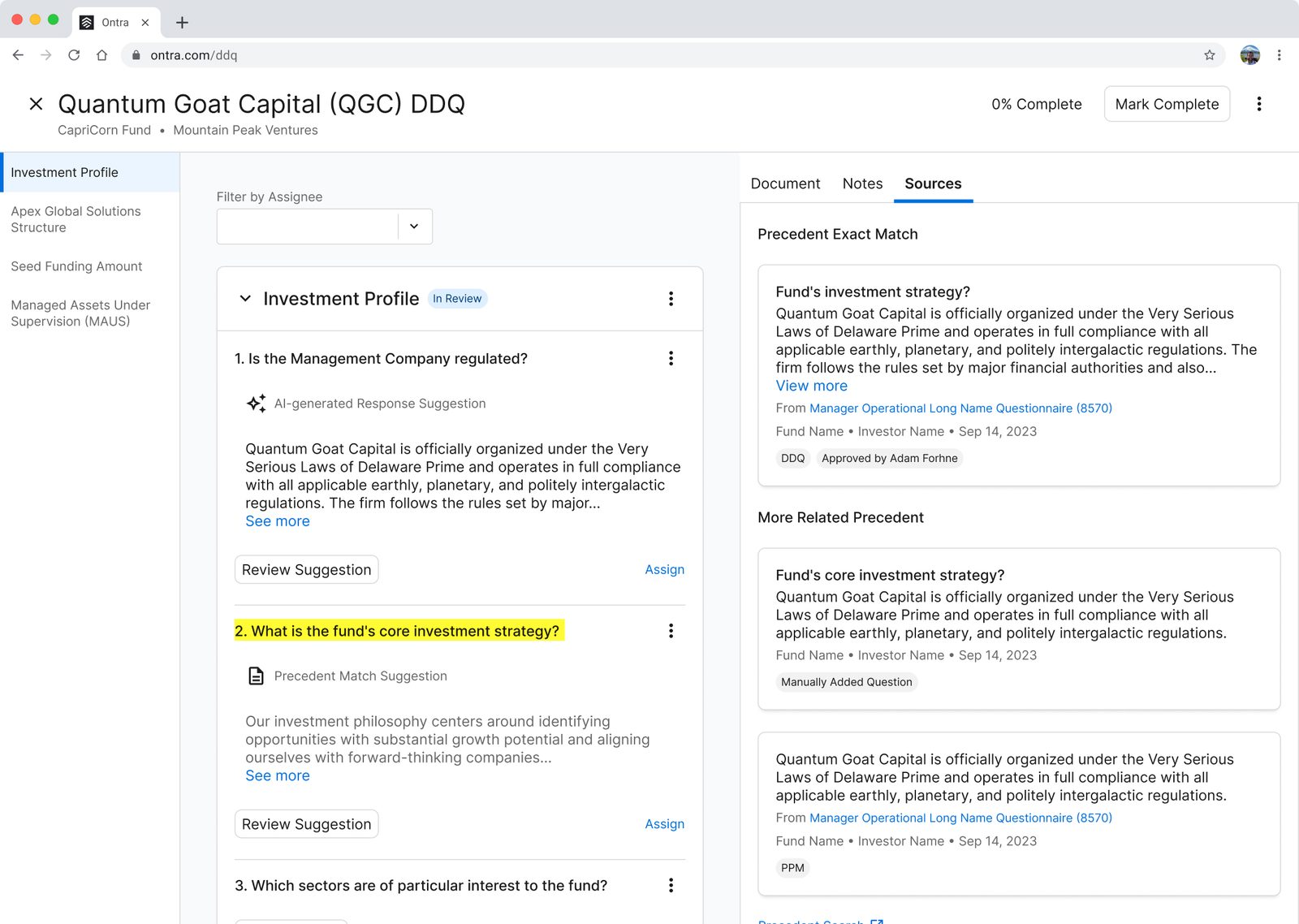Screen dimensions: 1299x924
Task: Open the Chrome three-dot menu
Action: coord(1279,55)
